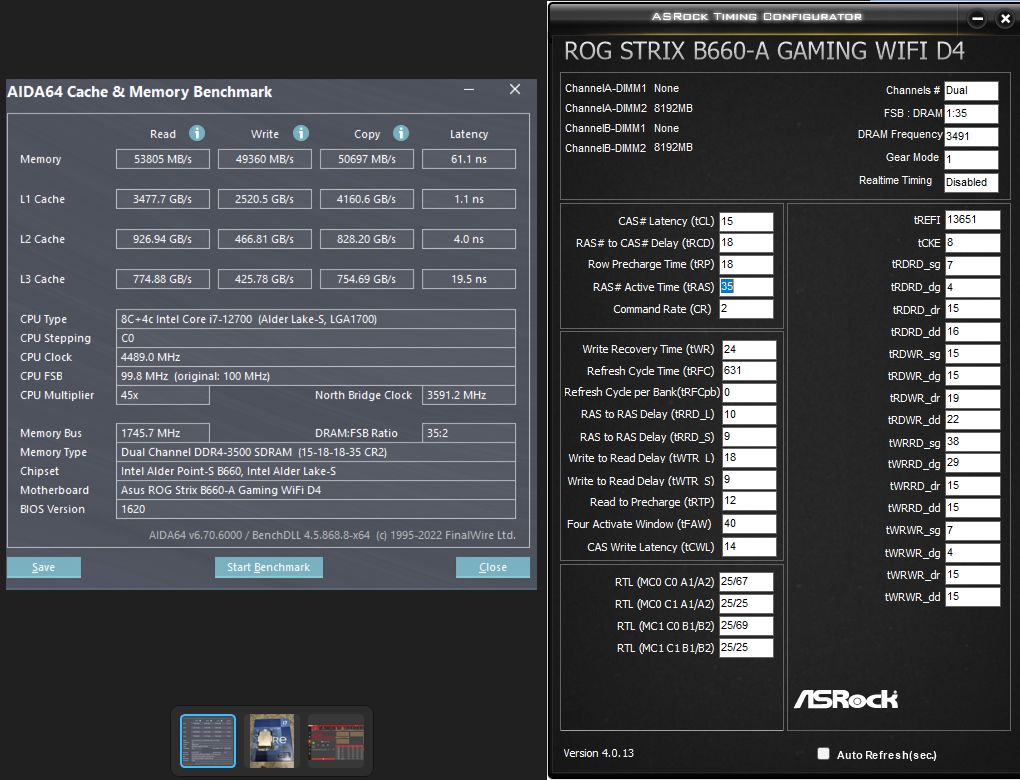Enable the Auto Refresh(sec) checkbox
The width and height of the screenshot is (1020, 780).
click(824, 753)
